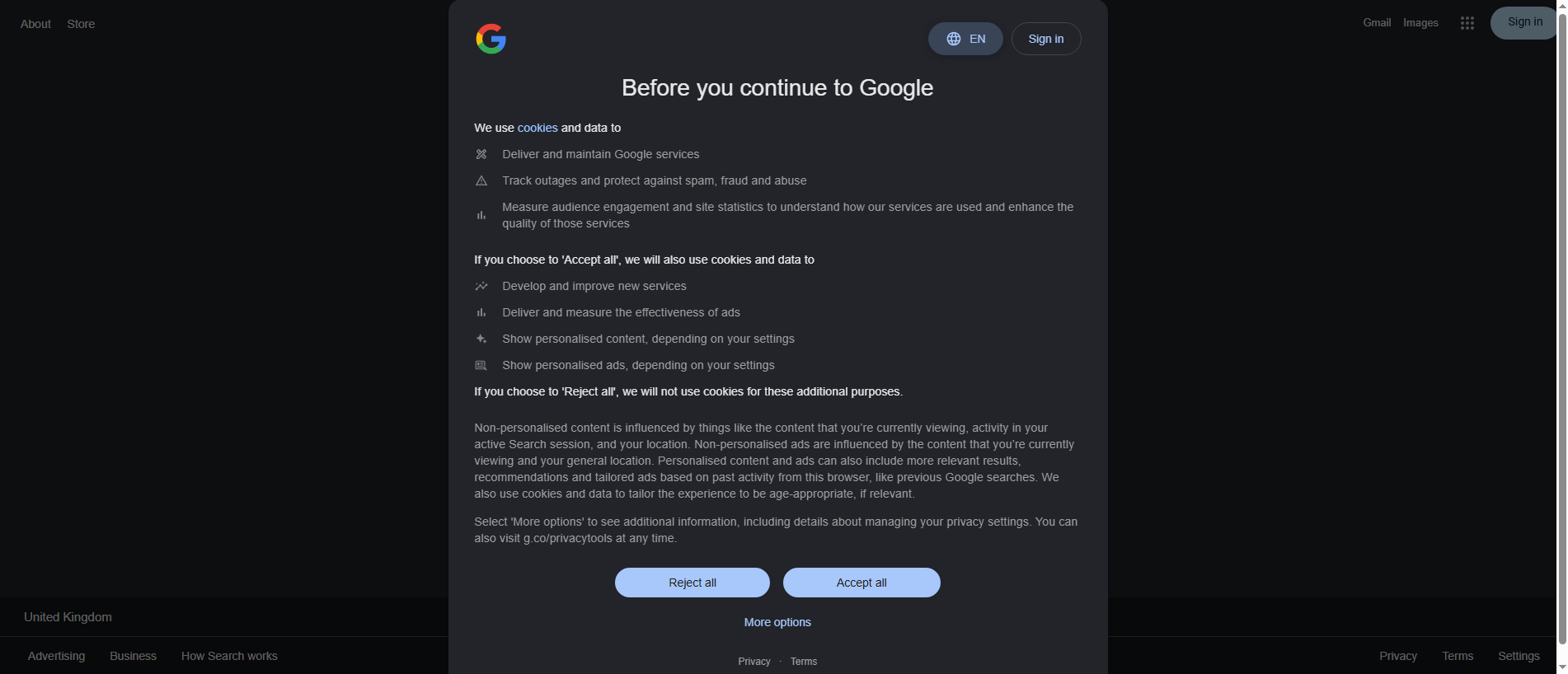Click the tools icon beside Deliver and maintain
Screen dimensions: 1568x674
click(x=481, y=154)
